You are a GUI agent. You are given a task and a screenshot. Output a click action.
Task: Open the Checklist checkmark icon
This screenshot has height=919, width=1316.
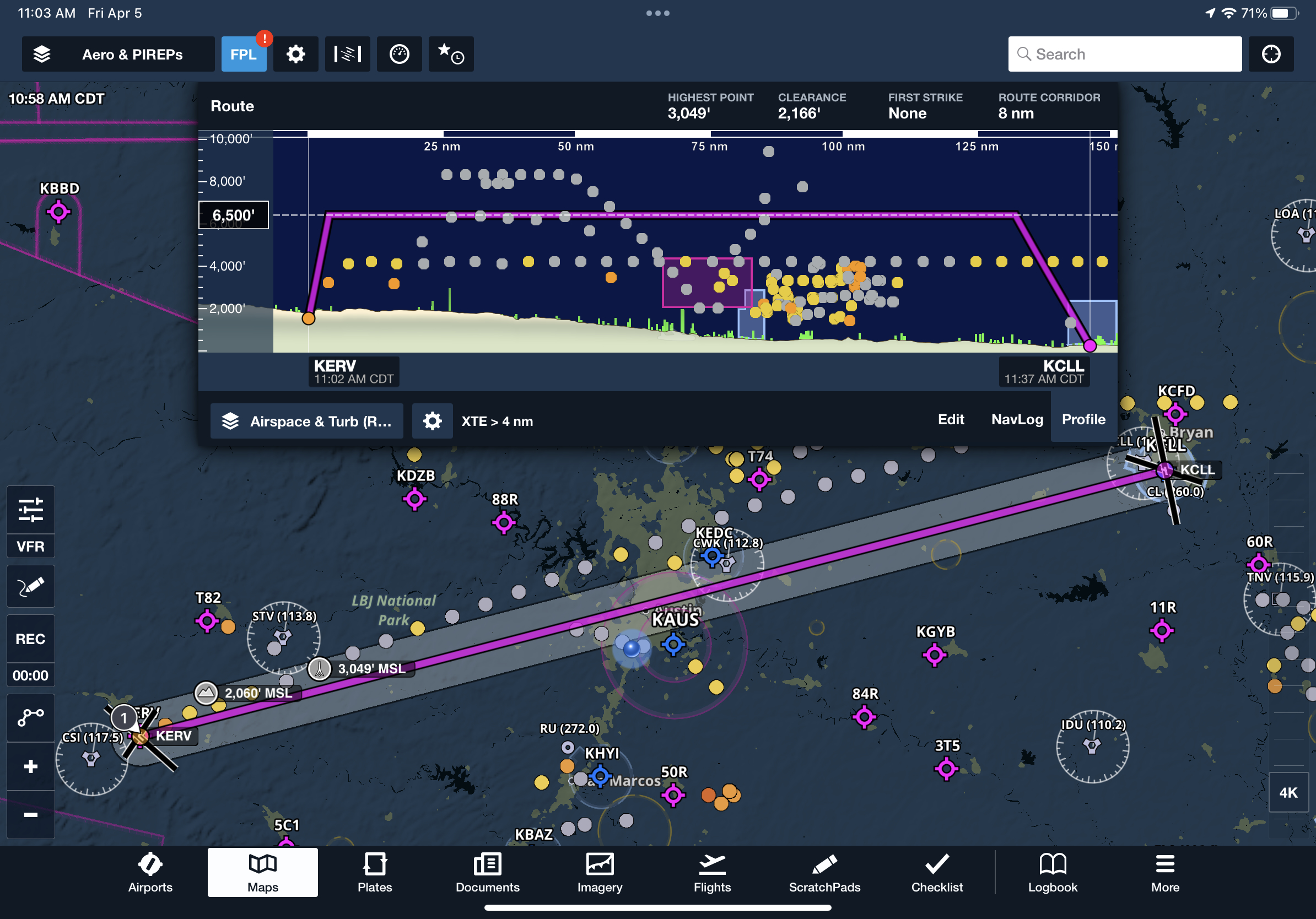(x=937, y=862)
